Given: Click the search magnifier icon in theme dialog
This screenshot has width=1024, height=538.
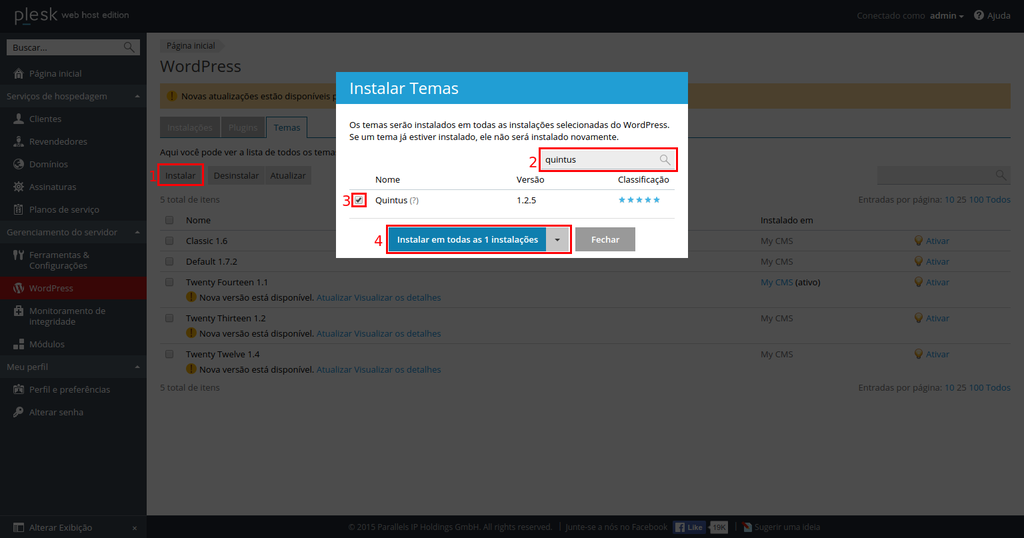Looking at the screenshot, I should (665, 160).
